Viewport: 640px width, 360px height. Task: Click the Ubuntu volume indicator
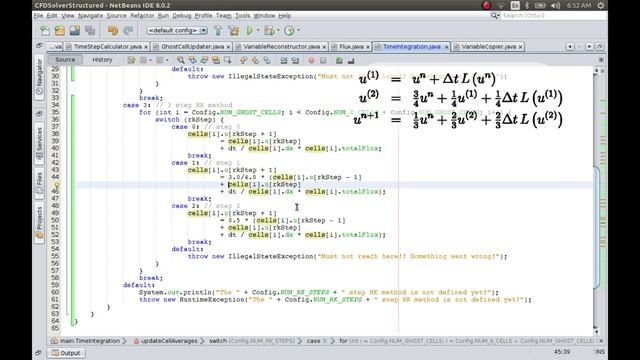tap(556, 5)
